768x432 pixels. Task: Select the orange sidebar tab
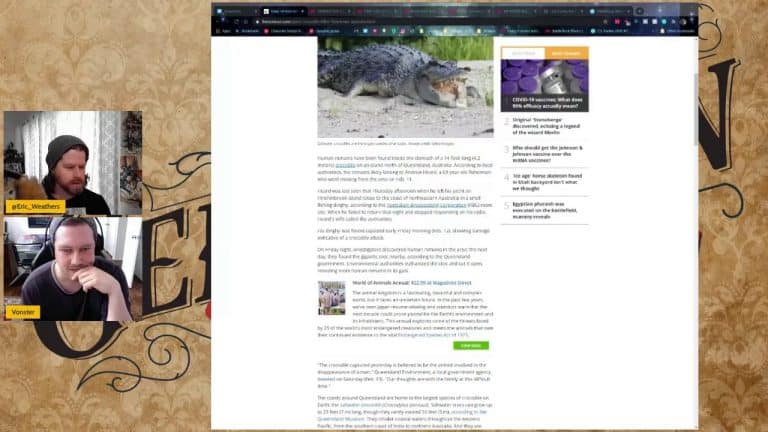[x=565, y=53]
